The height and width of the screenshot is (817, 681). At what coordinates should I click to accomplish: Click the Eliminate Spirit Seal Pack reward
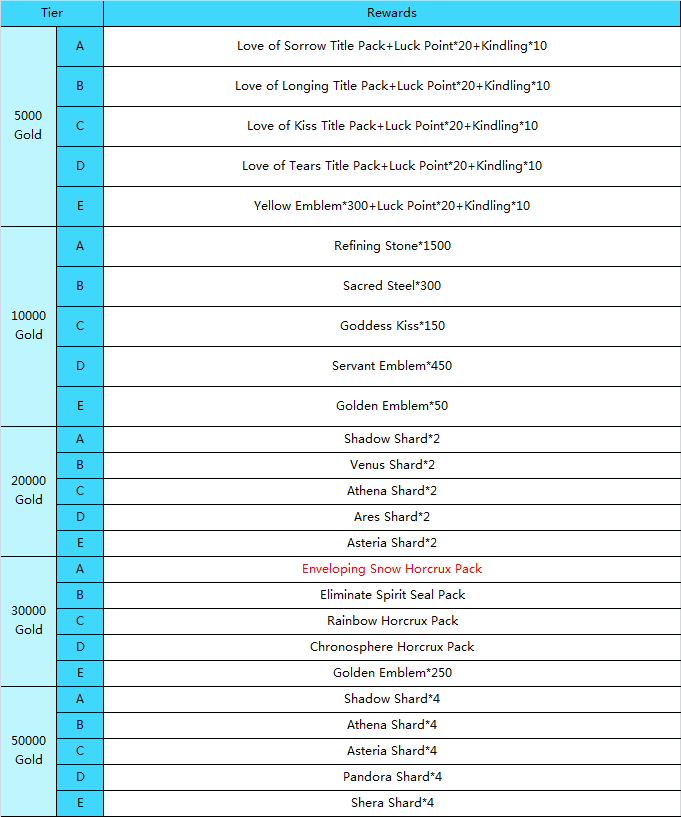click(x=392, y=595)
